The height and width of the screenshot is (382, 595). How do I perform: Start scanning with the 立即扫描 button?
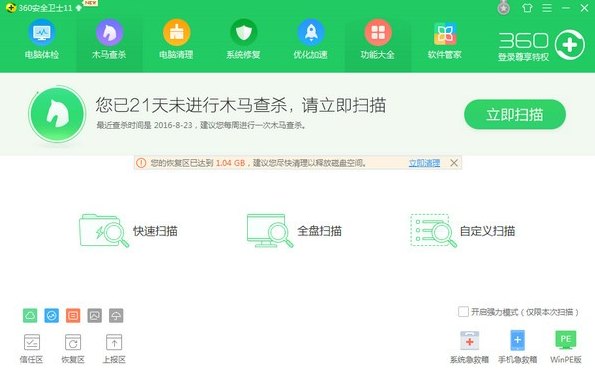click(x=515, y=114)
